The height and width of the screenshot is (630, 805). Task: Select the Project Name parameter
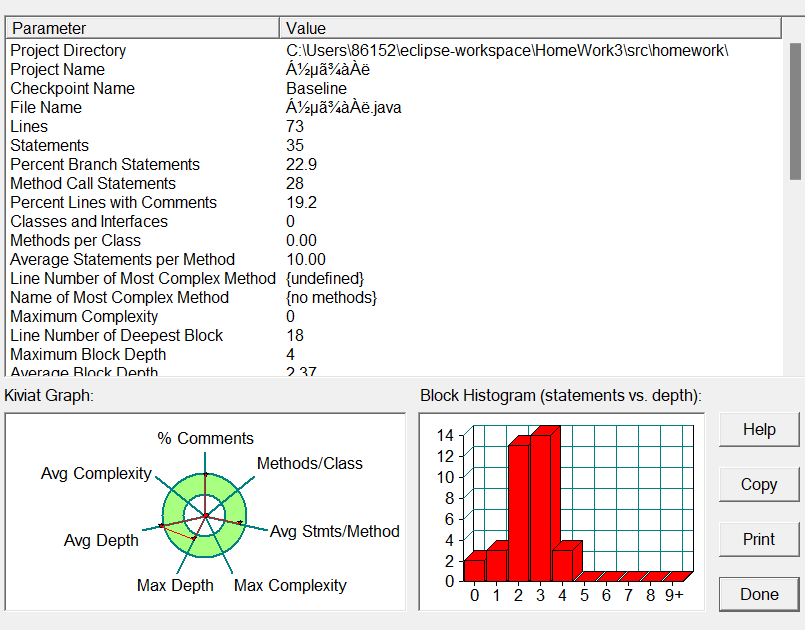tap(58, 69)
